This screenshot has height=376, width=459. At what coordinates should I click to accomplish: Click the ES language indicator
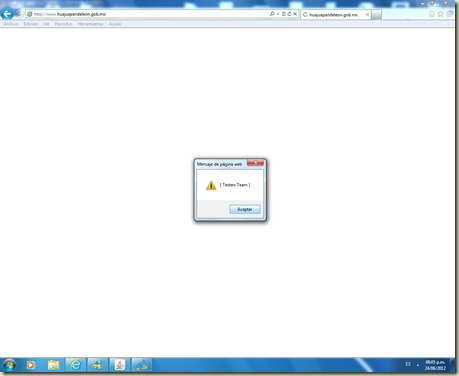(408, 364)
